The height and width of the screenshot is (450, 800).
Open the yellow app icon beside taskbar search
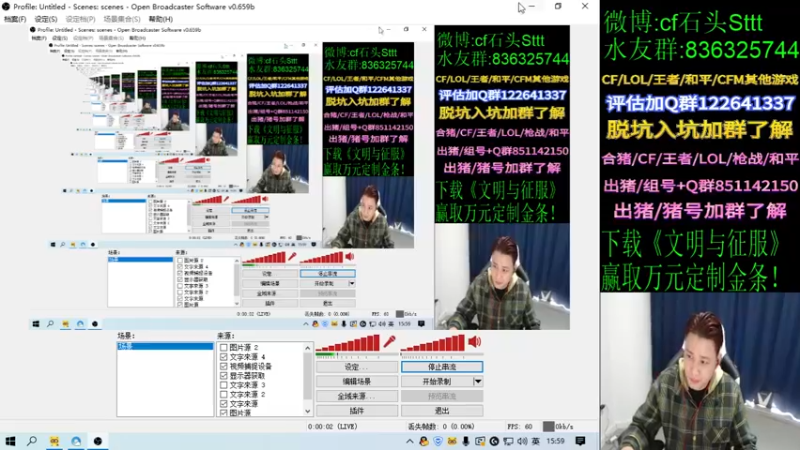tap(54, 441)
